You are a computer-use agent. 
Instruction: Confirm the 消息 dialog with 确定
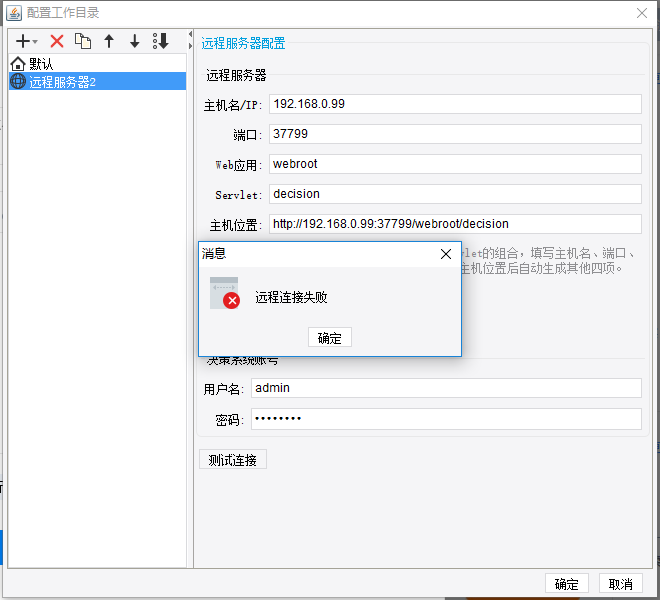tap(330, 337)
